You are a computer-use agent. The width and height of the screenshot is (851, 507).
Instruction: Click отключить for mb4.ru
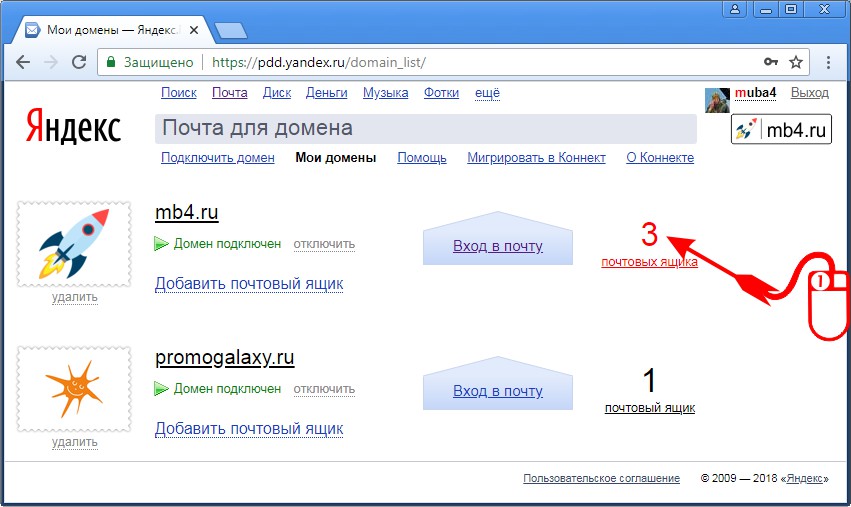pyautogui.click(x=324, y=244)
